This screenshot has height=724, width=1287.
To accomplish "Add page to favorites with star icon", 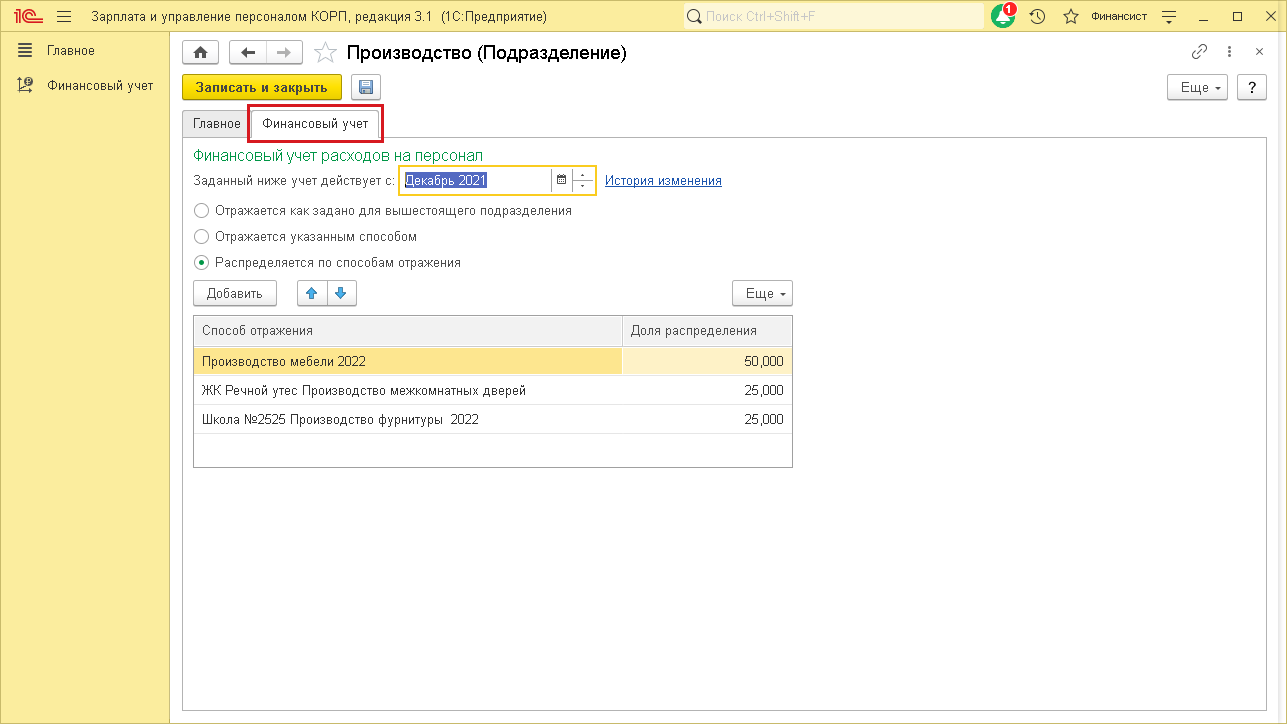I will point(325,53).
